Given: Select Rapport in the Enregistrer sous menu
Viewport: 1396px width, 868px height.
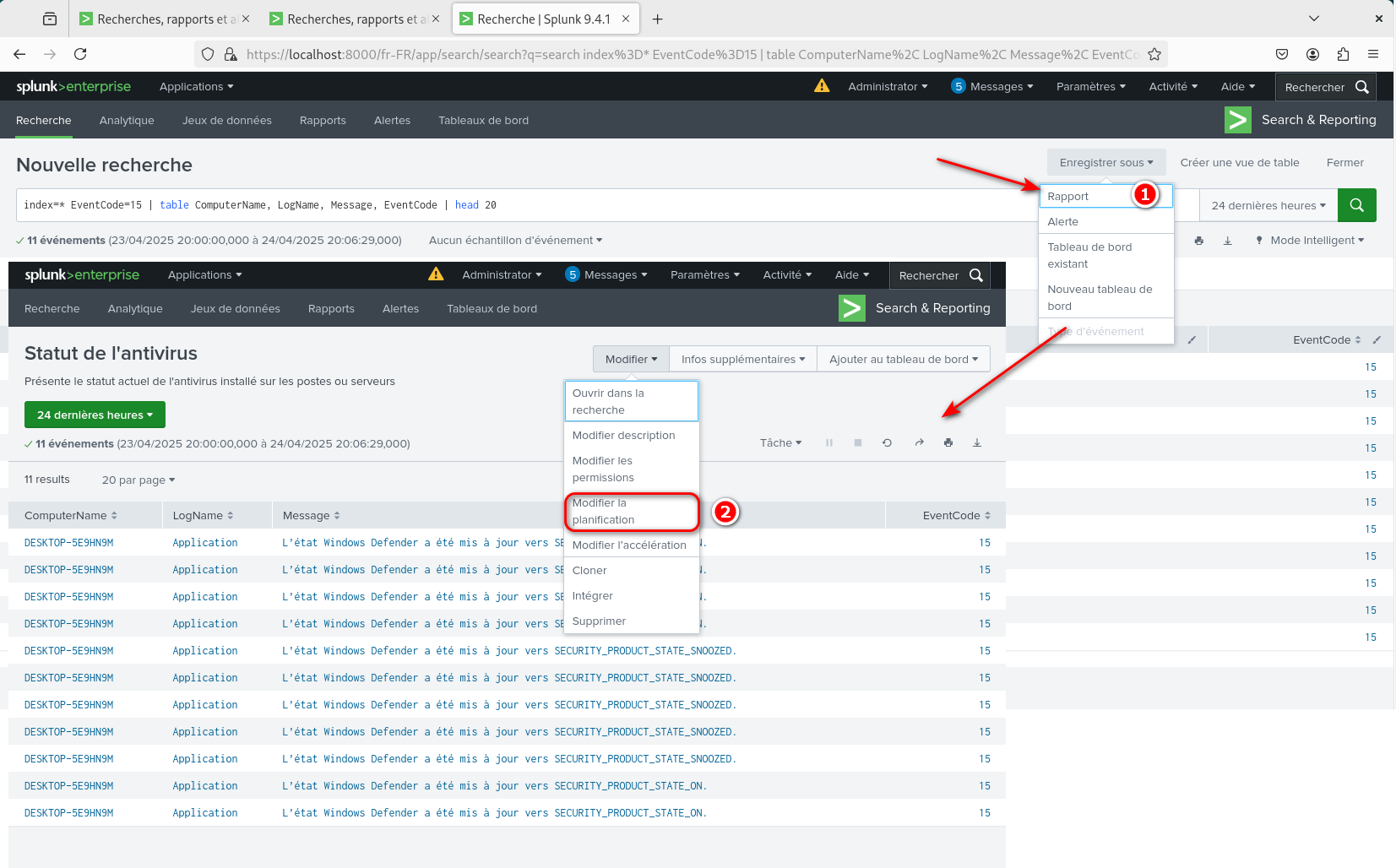Looking at the screenshot, I should coord(1106,196).
